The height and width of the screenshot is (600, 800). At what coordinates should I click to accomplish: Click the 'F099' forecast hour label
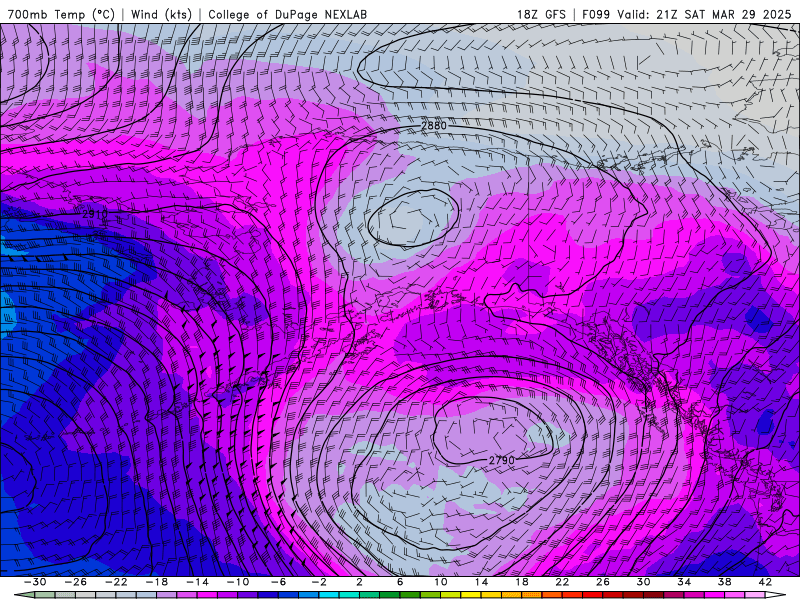pyautogui.click(x=596, y=14)
